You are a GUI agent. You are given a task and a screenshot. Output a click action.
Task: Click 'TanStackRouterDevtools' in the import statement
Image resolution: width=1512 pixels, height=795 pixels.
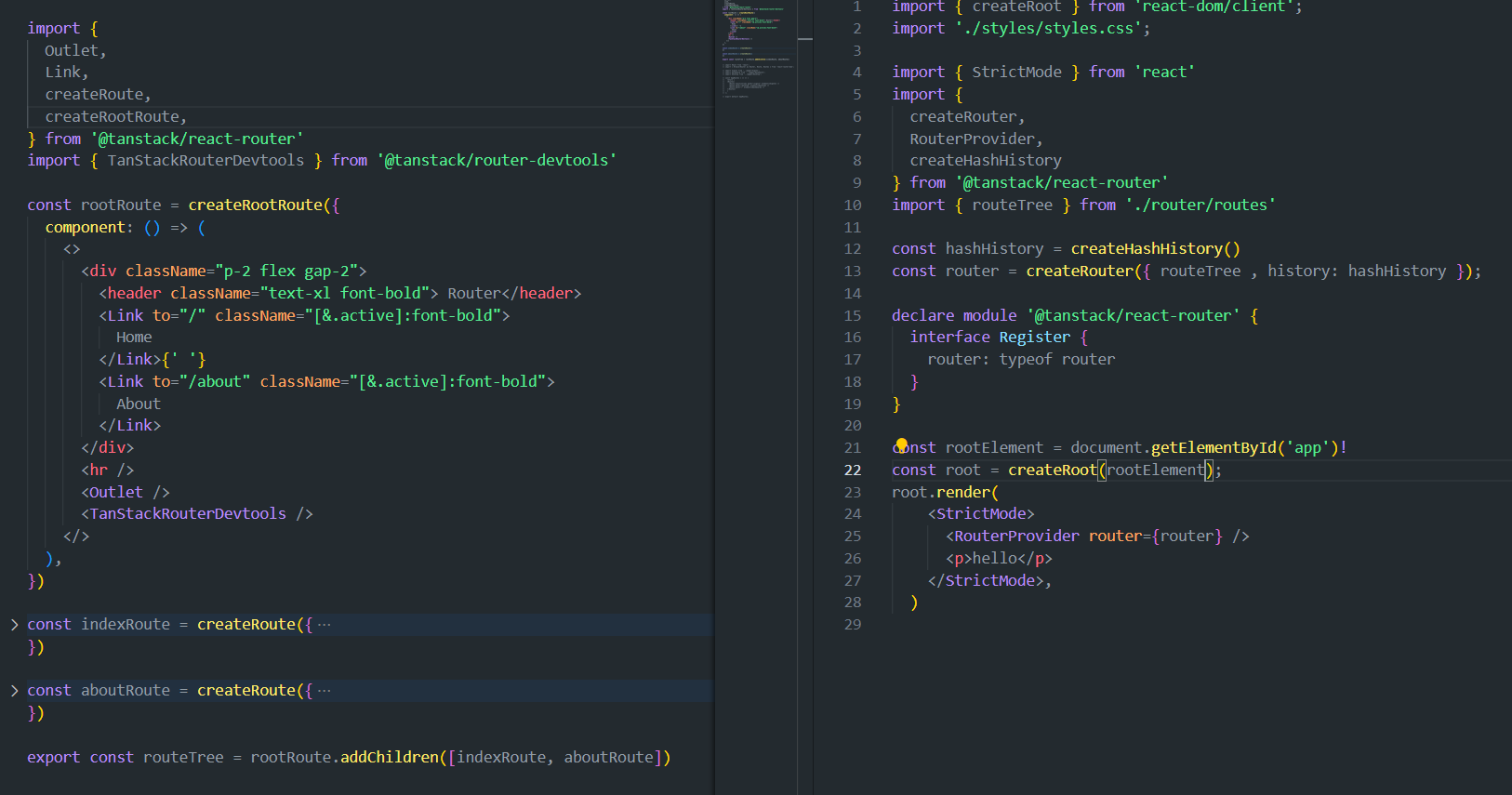tap(206, 161)
